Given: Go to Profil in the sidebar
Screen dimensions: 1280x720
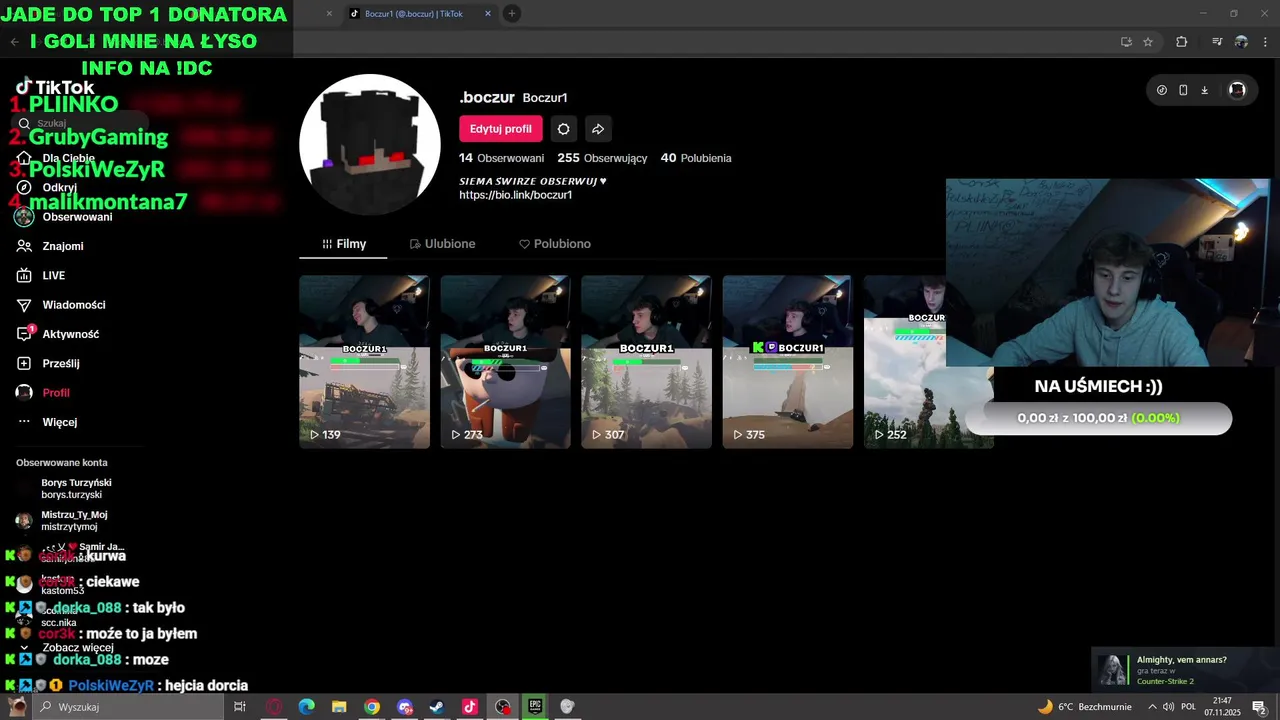Looking at the screenshot, I should 55,393.
